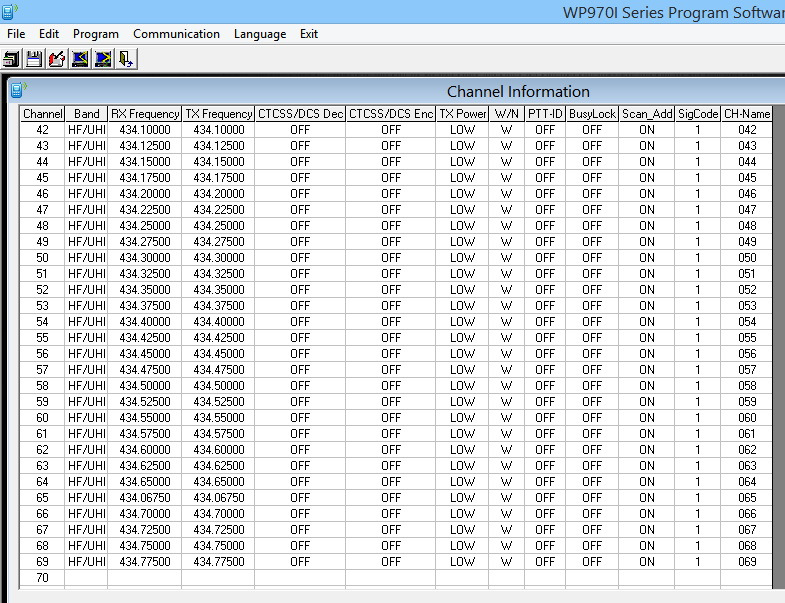Click the RX Frequency column header
785x603 pixels.
[x=145, y=114]
